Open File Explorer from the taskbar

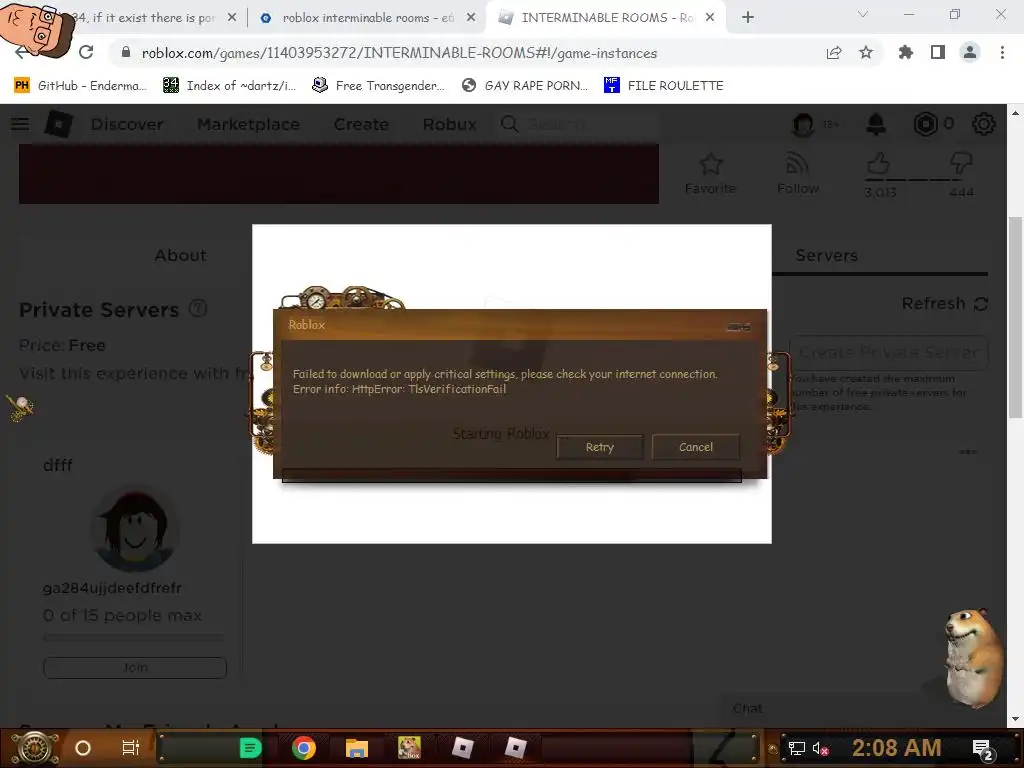pyautogui.click(x=357, y=748)
